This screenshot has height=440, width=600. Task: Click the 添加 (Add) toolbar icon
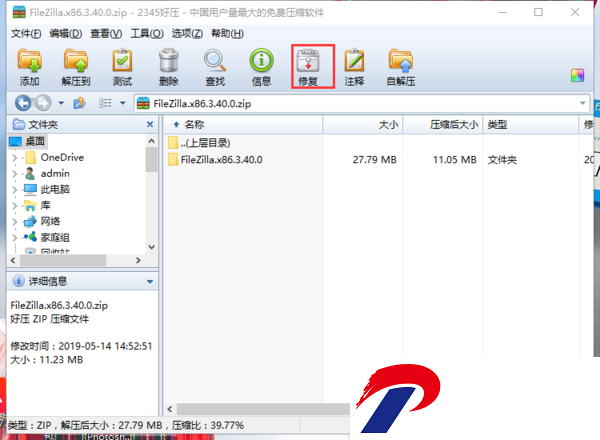29,67
